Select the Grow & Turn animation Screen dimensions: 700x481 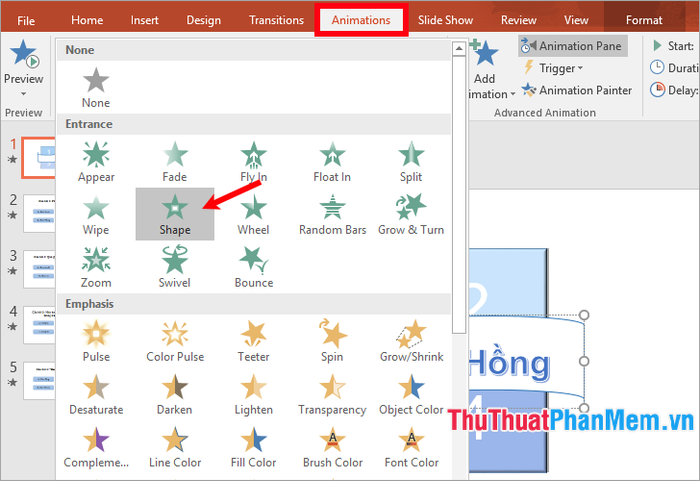coord(411,213)
